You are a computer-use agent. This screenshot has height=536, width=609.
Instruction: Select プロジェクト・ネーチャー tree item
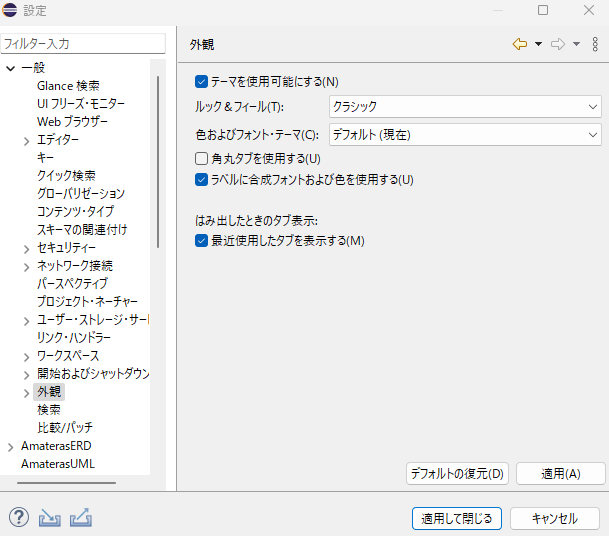pyautogui.click(x=87, y=301)
